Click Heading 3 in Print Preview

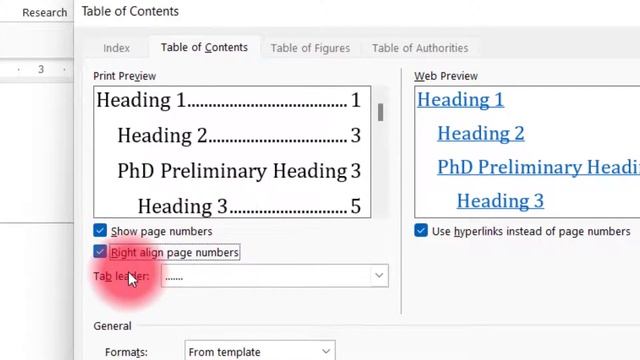tap(182, 206)
